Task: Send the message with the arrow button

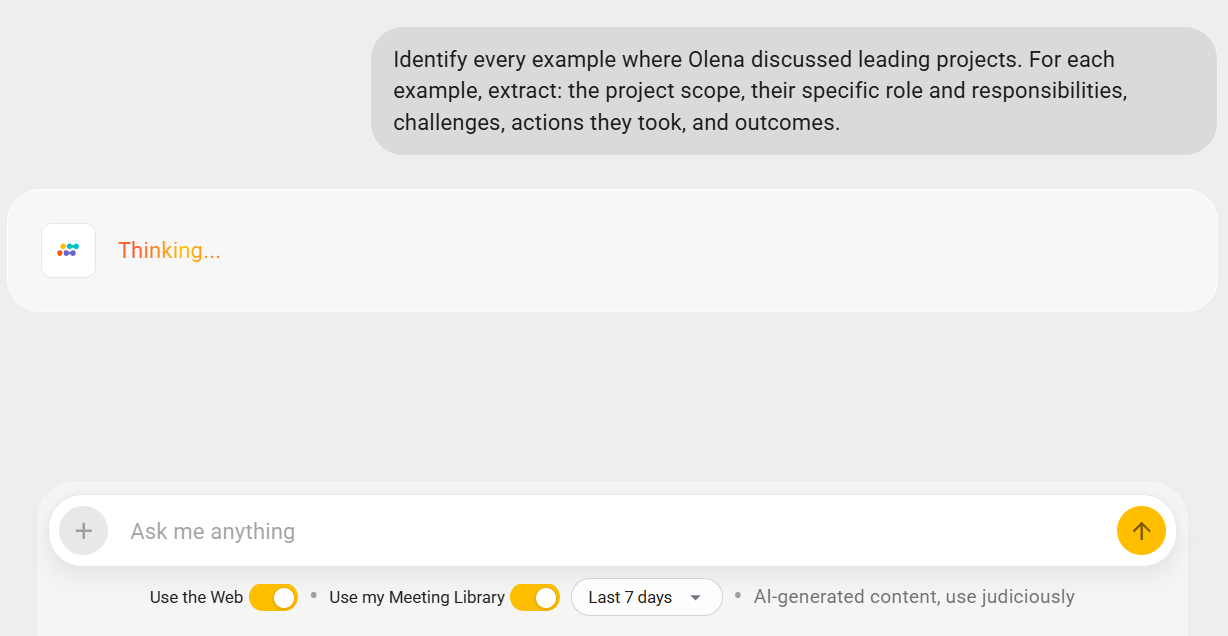Action: pos(1141,531)
